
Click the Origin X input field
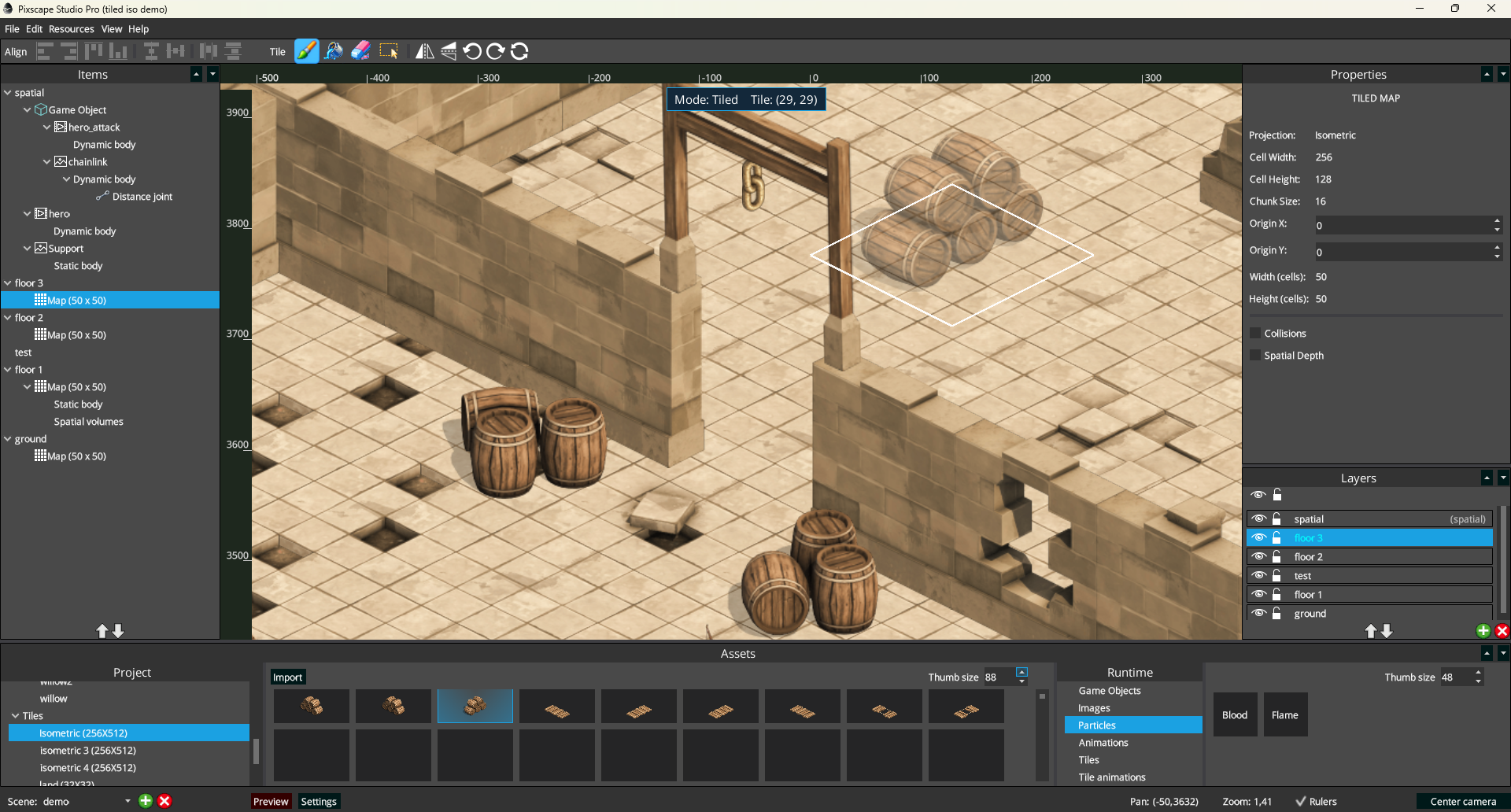pos(1402,225)
